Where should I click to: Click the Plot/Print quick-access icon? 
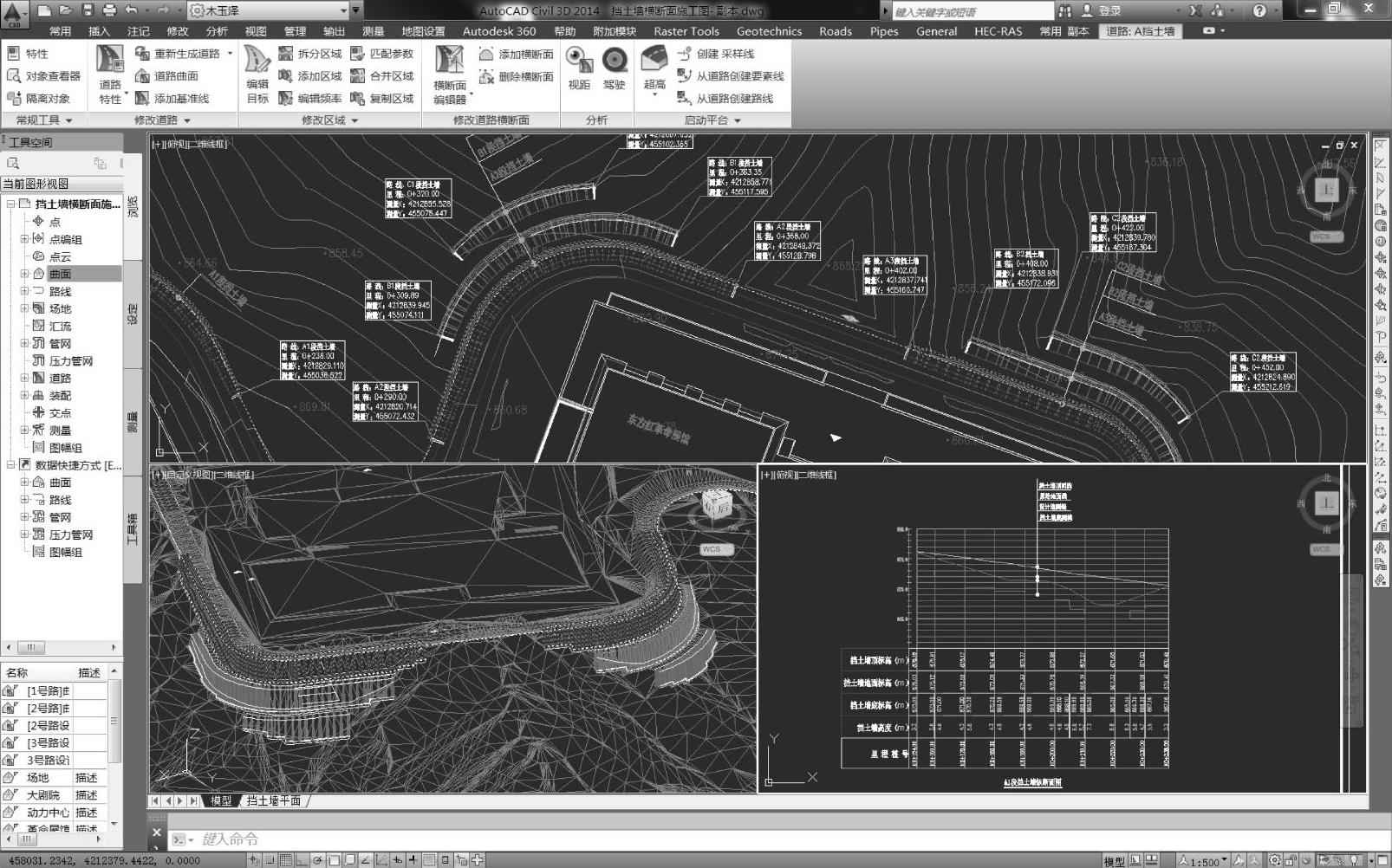point(109,10)
